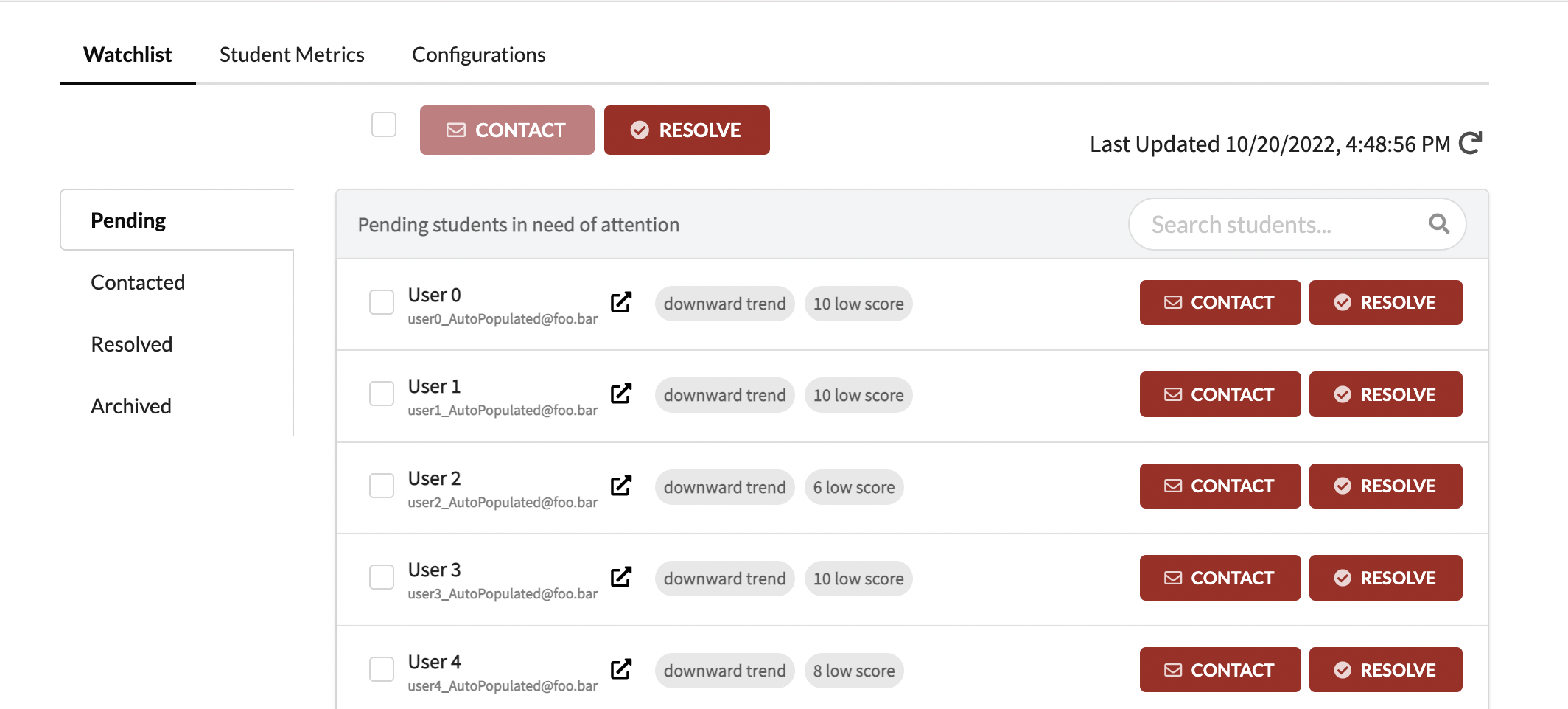
Task: Show the Contacted students list
Action: pyautogui.click(x=138, y=282)
